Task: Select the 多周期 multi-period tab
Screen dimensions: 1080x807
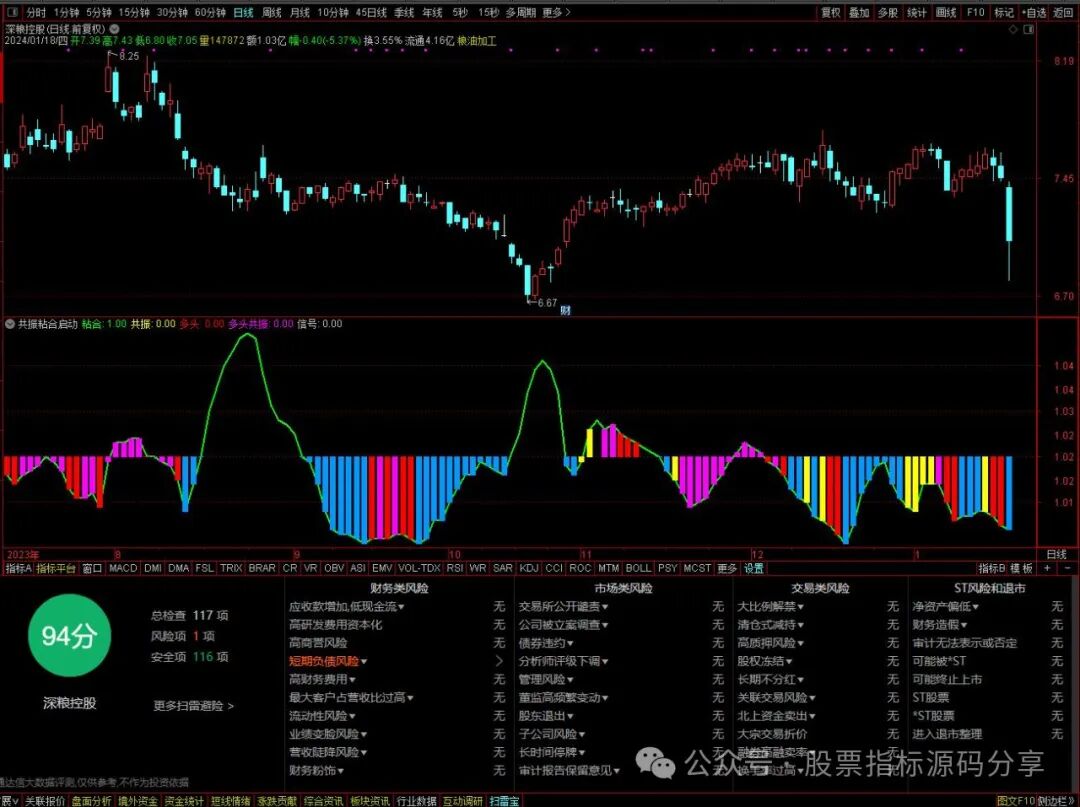Action: pos(520,12)
